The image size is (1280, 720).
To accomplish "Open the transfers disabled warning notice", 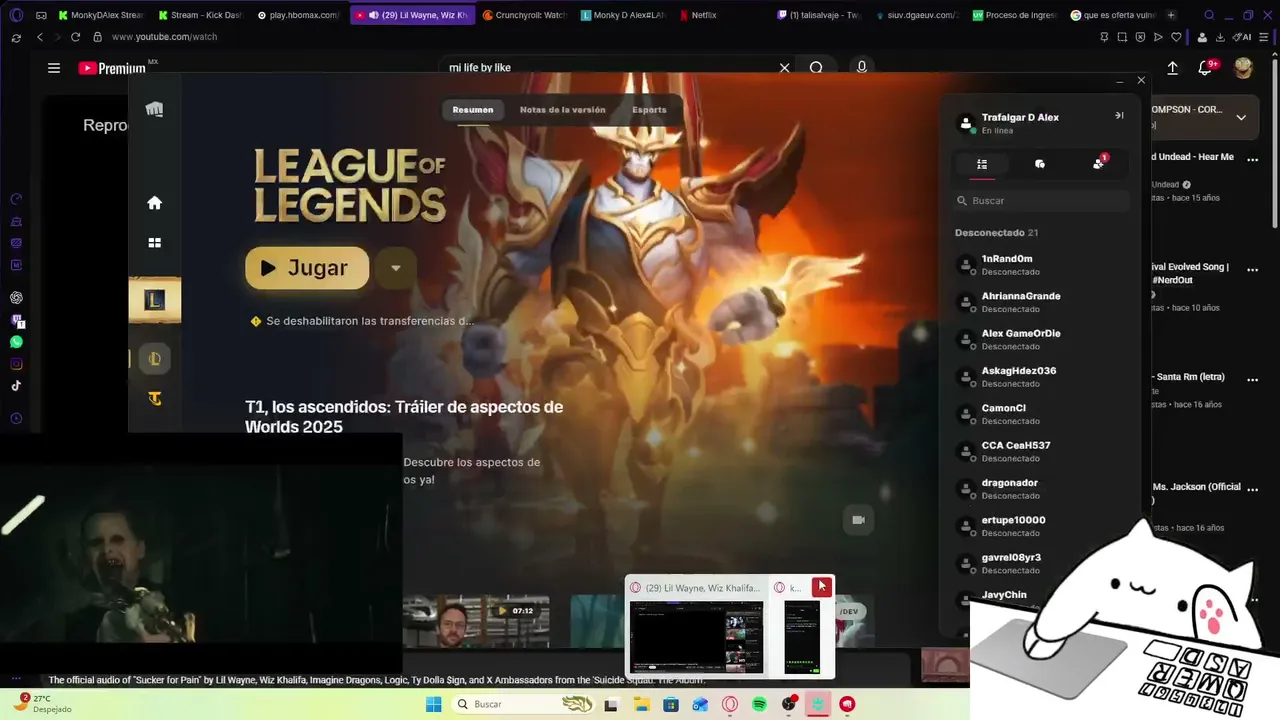I will click(x=362, y=321).
